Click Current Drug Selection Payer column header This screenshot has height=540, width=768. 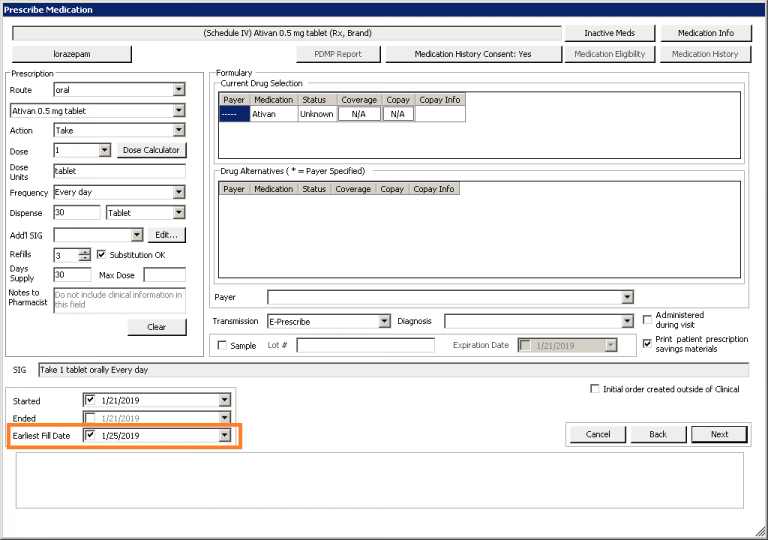pos(234,100)
